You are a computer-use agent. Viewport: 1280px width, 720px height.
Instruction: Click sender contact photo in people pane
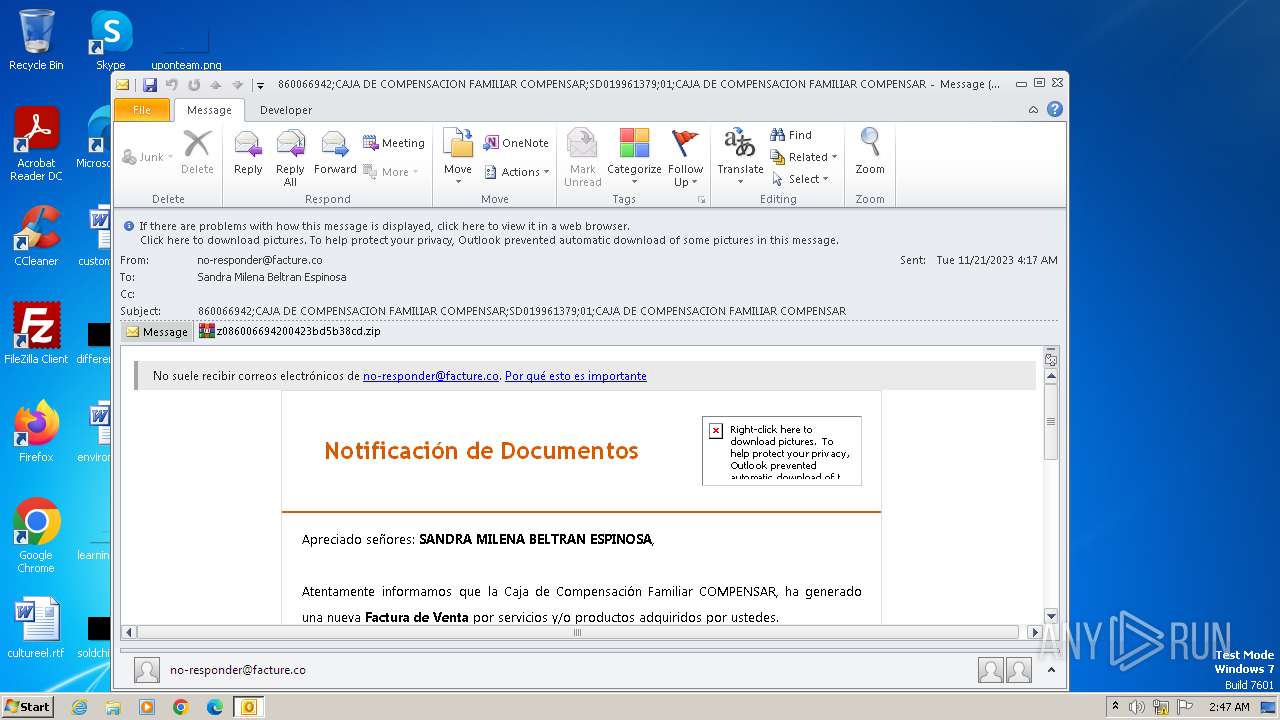[x=147, y=670]
